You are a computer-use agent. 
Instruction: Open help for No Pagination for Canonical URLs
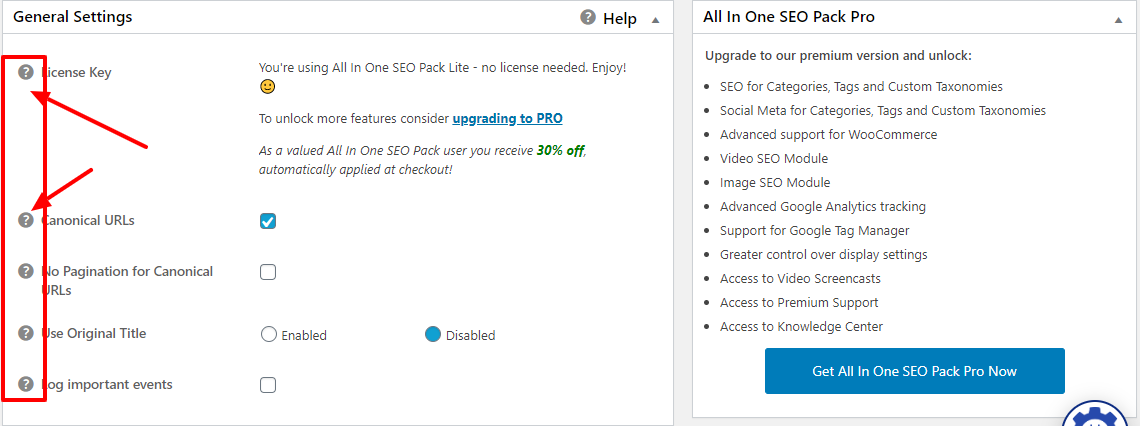(x=26, y=271)
